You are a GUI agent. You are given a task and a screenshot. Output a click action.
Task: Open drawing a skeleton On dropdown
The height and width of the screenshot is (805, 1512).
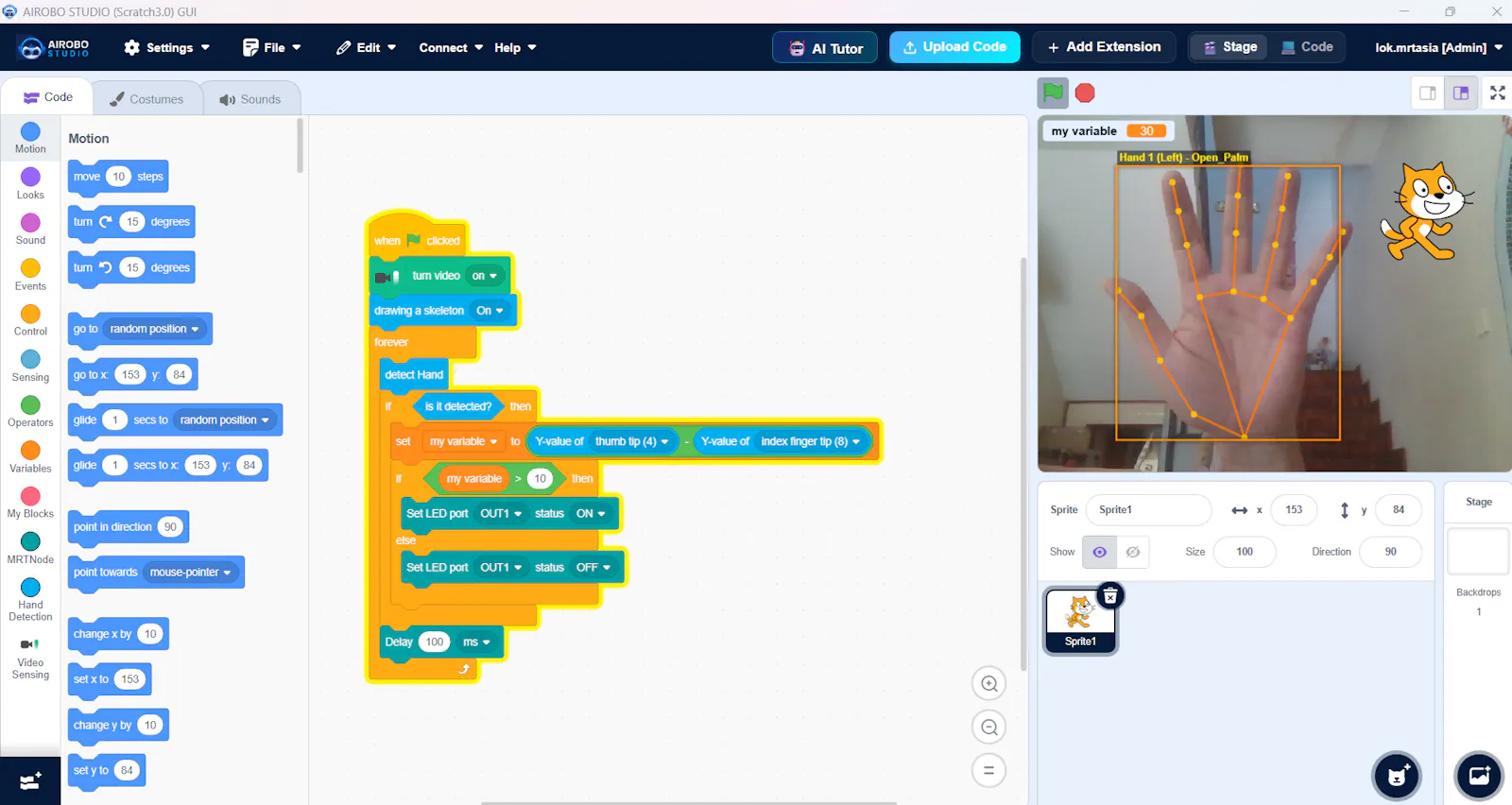(490, 311)
